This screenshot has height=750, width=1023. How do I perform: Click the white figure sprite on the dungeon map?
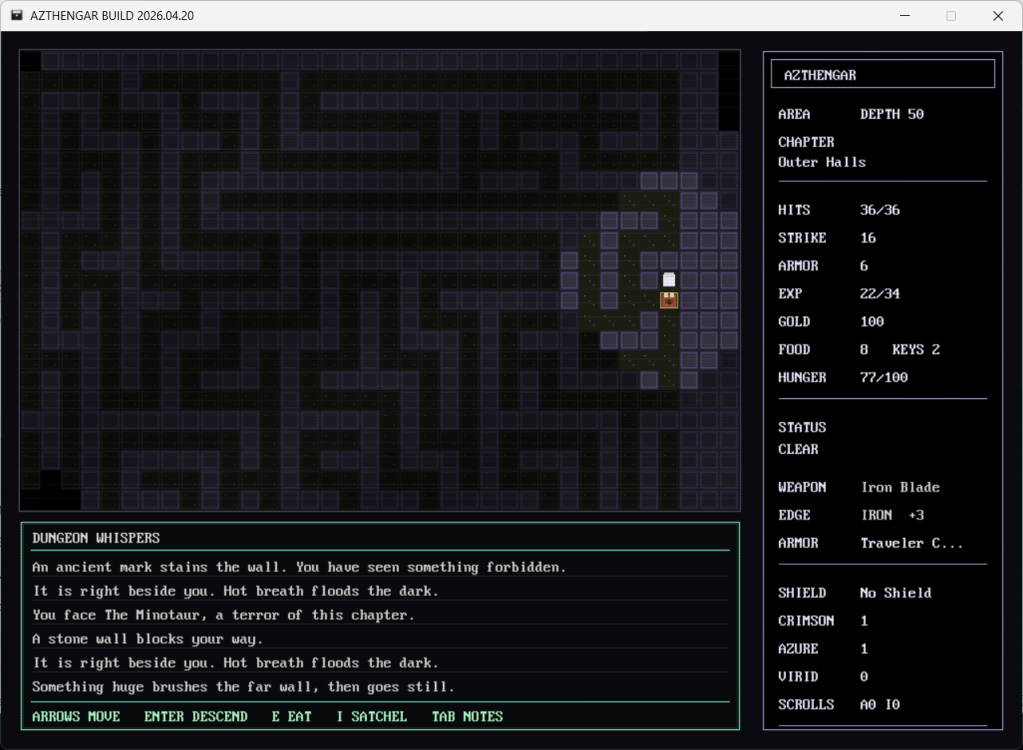click(669, 280)
